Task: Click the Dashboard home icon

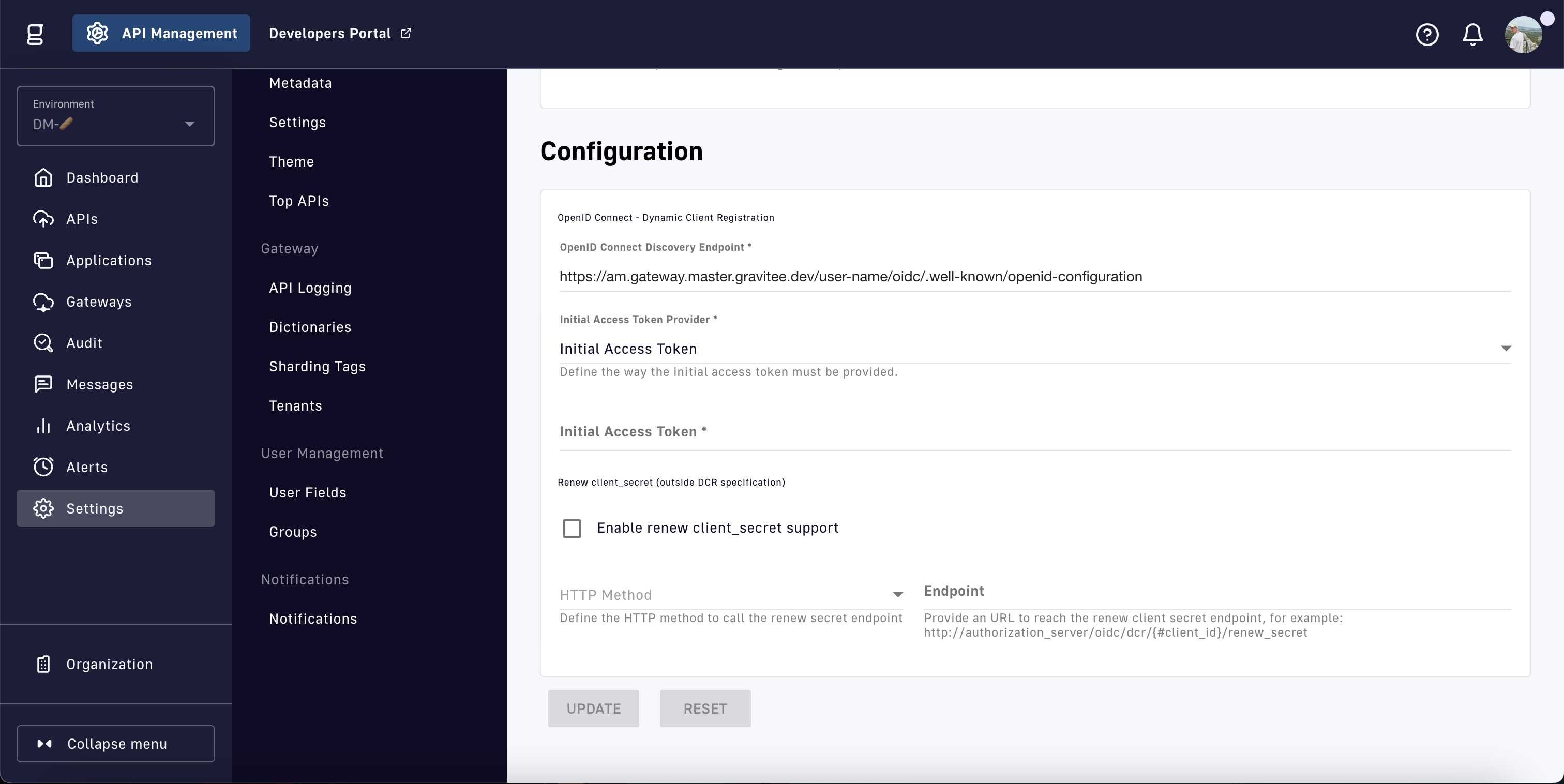Action: coord(43,177)
